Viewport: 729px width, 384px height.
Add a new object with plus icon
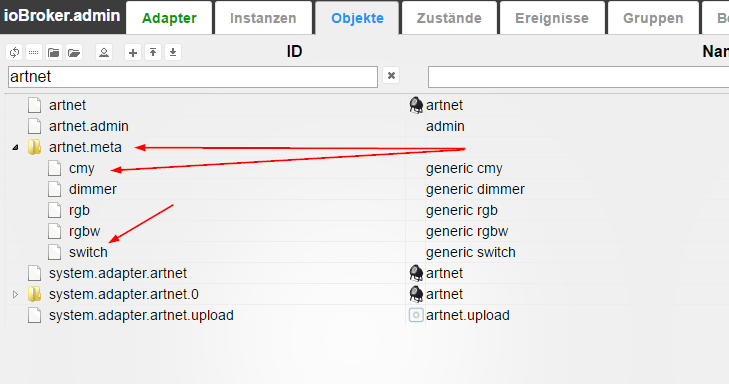(x=133, y=53)
